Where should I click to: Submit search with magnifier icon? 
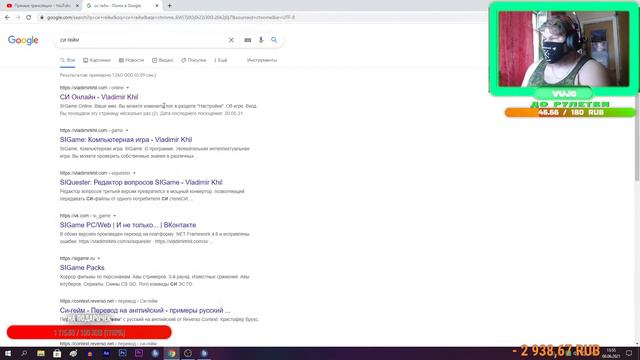274,40
